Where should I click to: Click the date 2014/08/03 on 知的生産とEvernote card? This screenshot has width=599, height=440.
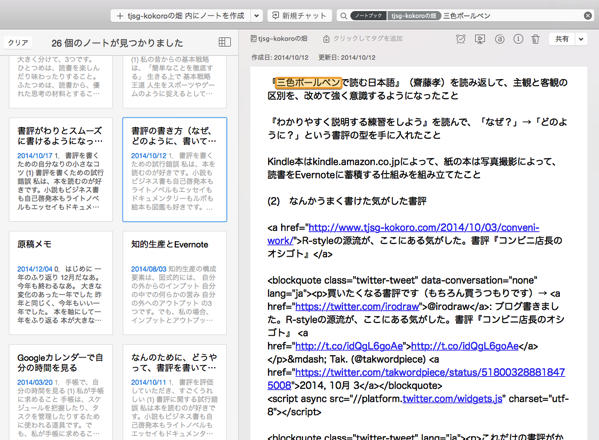point(149,269)
